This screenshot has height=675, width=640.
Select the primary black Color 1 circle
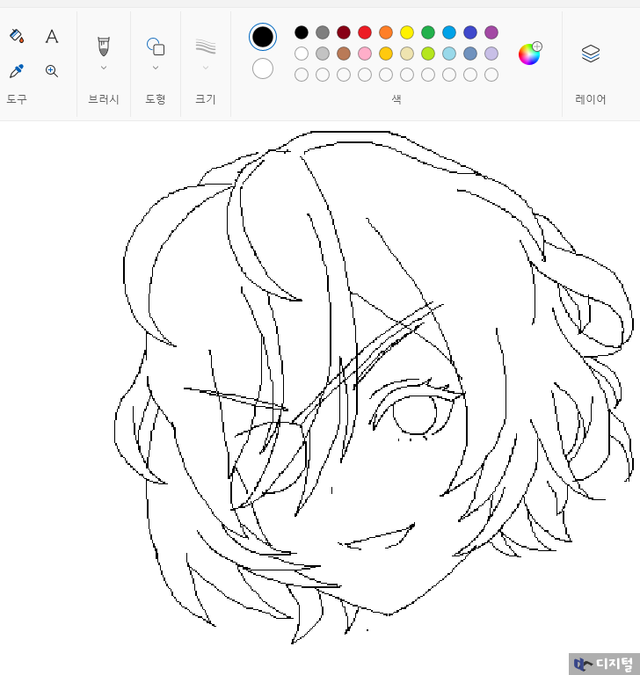pos(263,37)
